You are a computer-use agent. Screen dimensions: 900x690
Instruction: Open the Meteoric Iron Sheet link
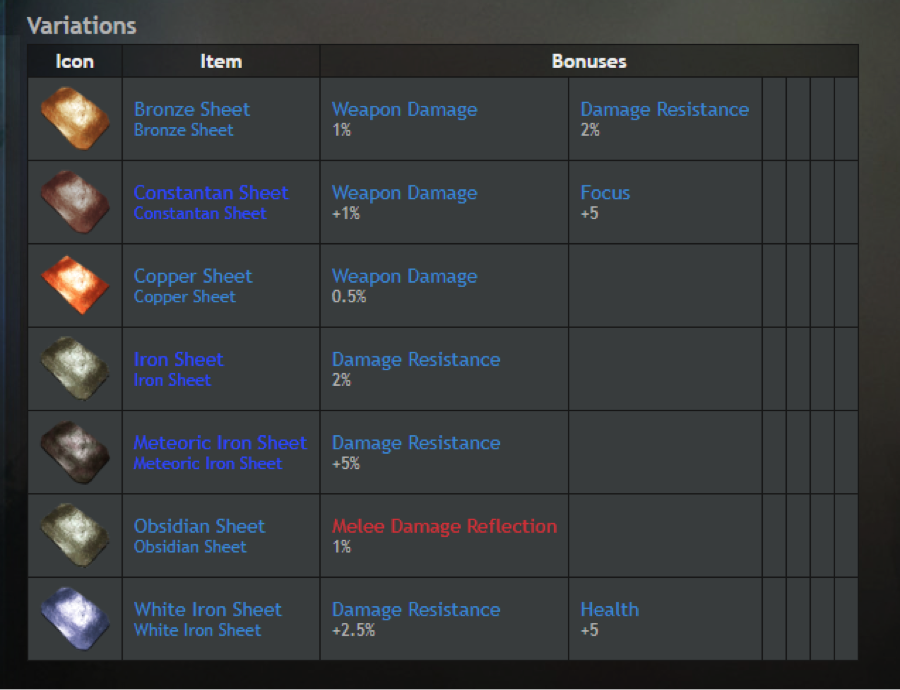(220, 443)
